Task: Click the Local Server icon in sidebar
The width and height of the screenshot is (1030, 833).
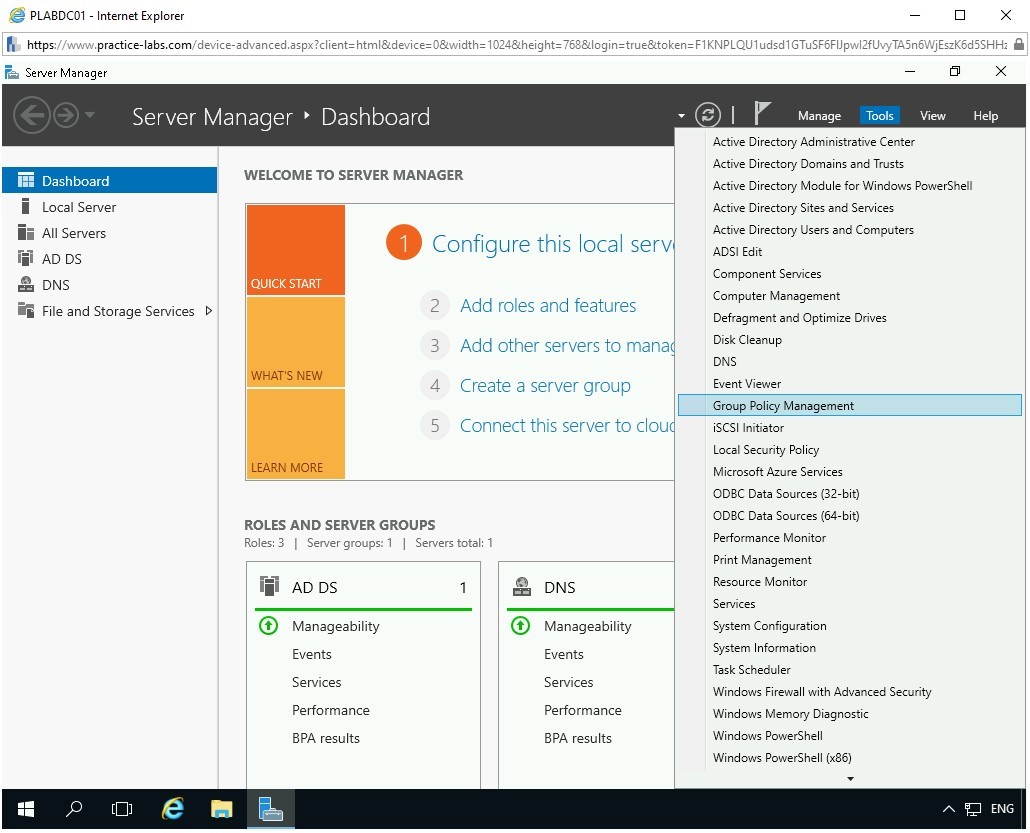Action: [26, 207]
